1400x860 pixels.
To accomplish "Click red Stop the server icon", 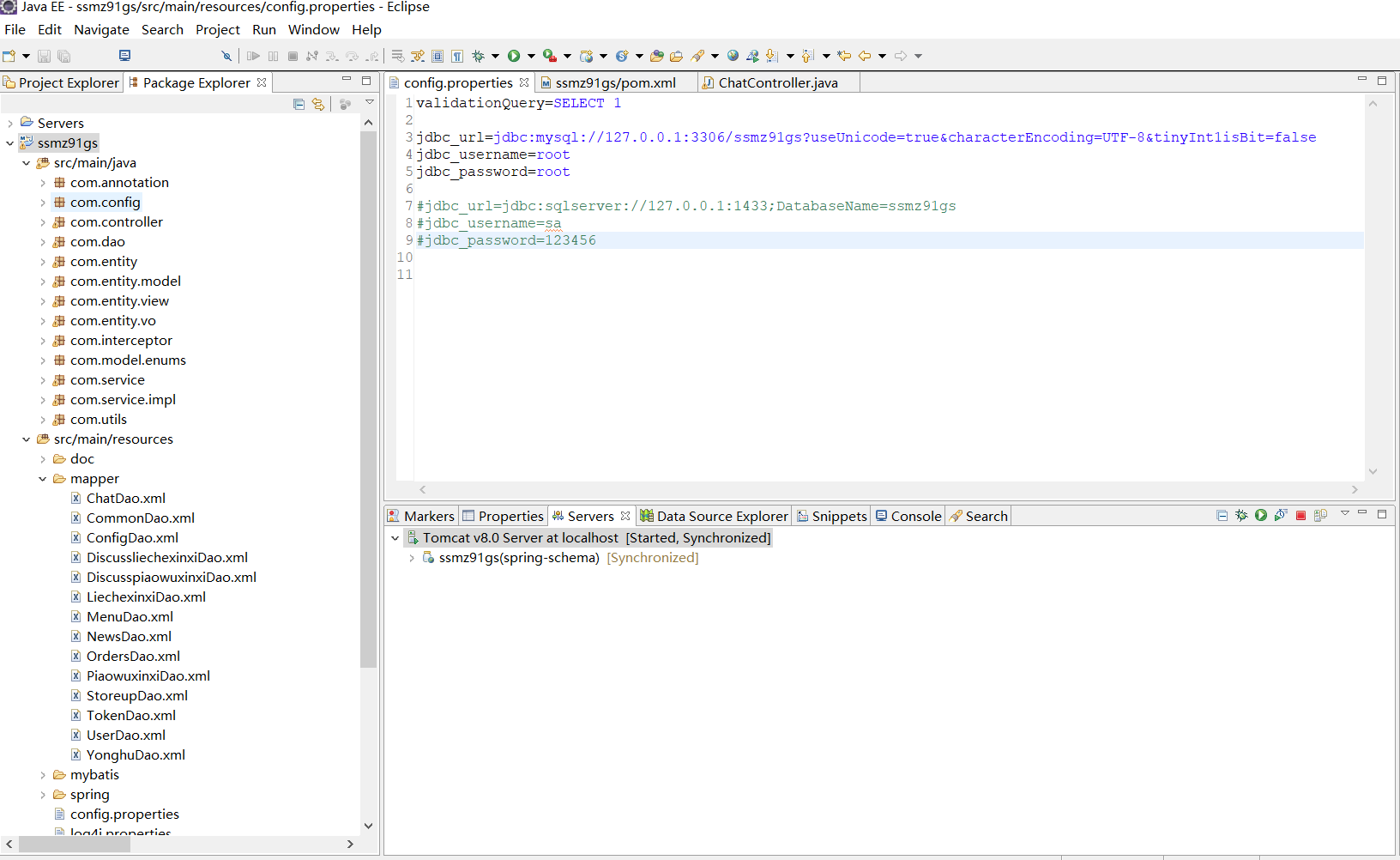I will click(1300, 515).
